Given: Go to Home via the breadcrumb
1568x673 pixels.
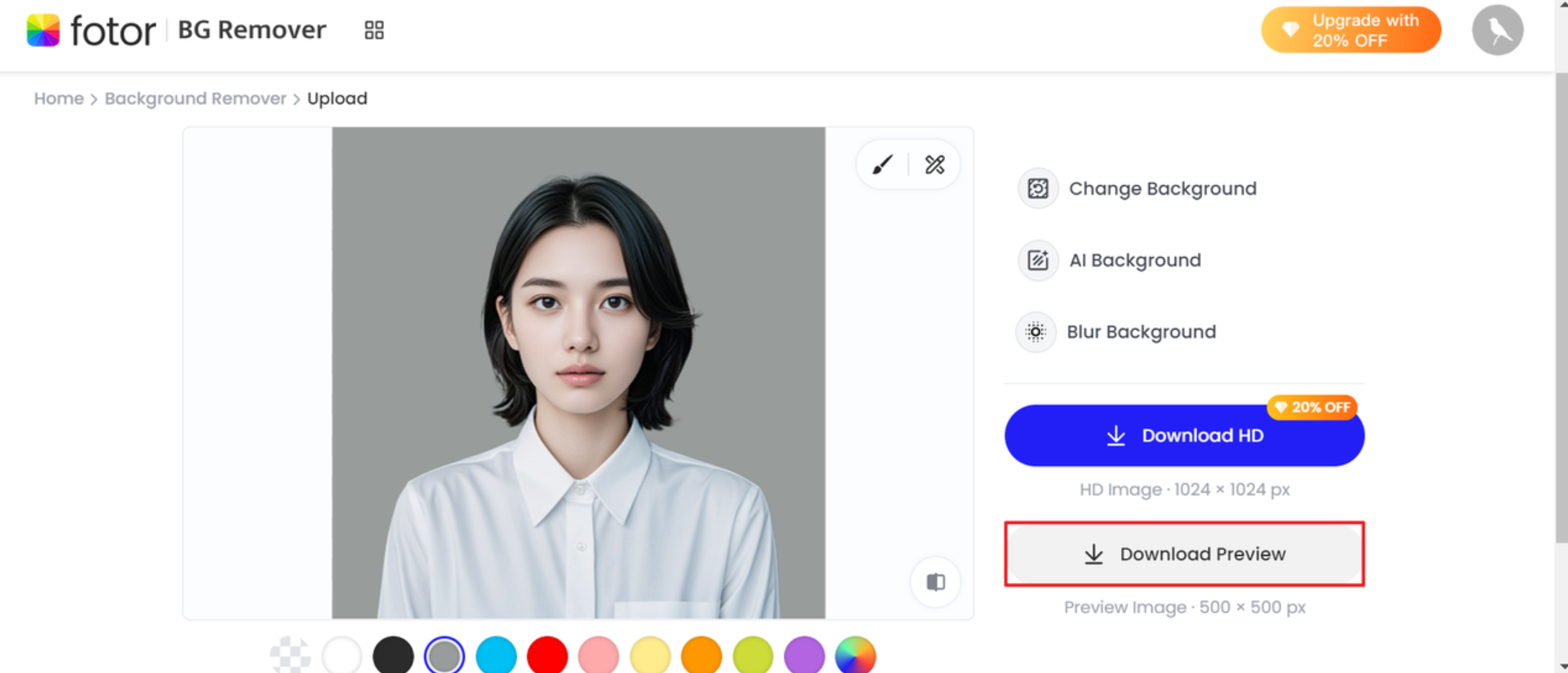Looking at the screenshot, I should (x=59, y=98).
